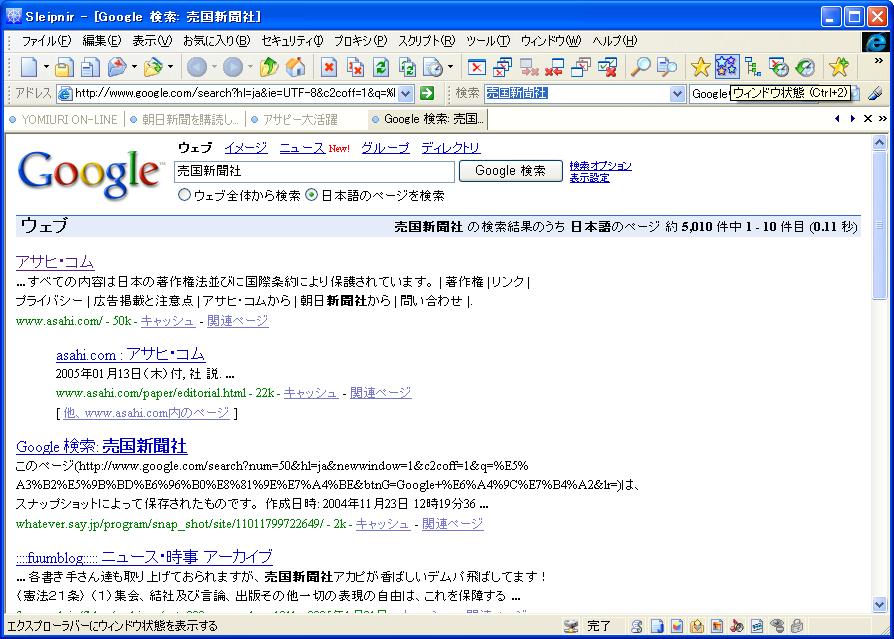Viewport: 894px width, 639px height.
Task: Open the ツール(T) menu
Action: pyautogui.click(x=488, y=41)
